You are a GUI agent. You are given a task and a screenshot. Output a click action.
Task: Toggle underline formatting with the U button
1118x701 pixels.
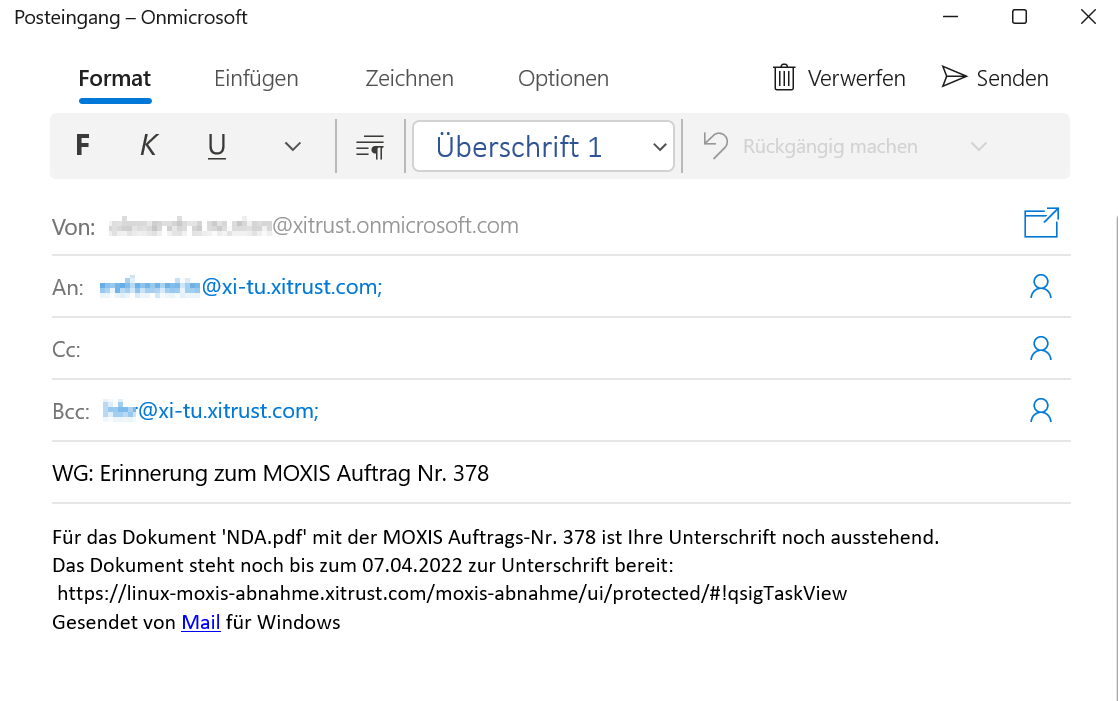[216, 146]
